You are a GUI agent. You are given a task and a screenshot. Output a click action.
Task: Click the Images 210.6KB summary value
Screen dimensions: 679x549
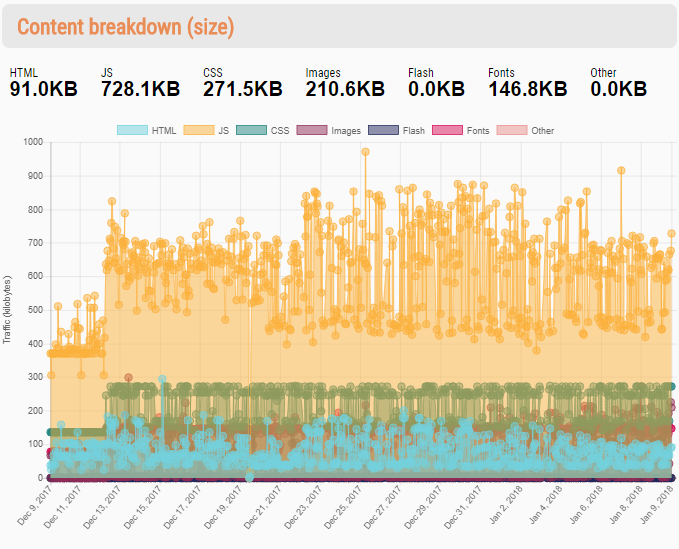click(x=345, y=89)
